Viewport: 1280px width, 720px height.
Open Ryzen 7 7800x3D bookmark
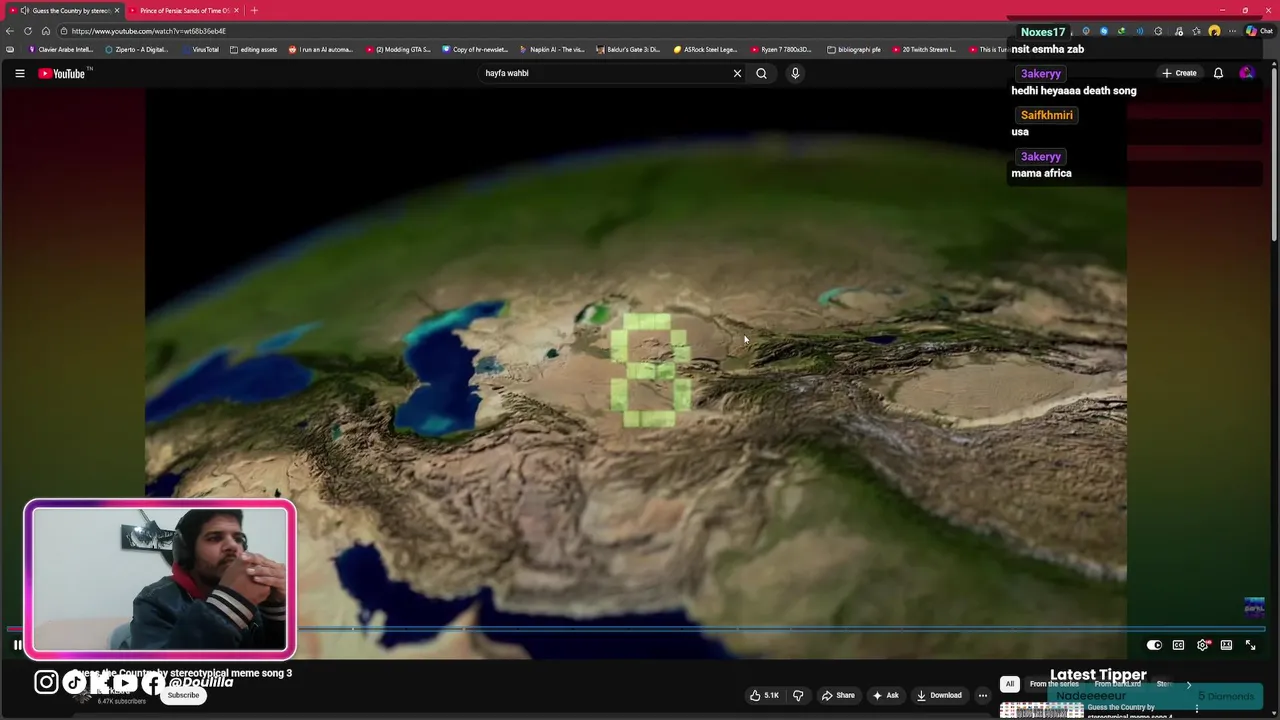click(x=782, y=49)
